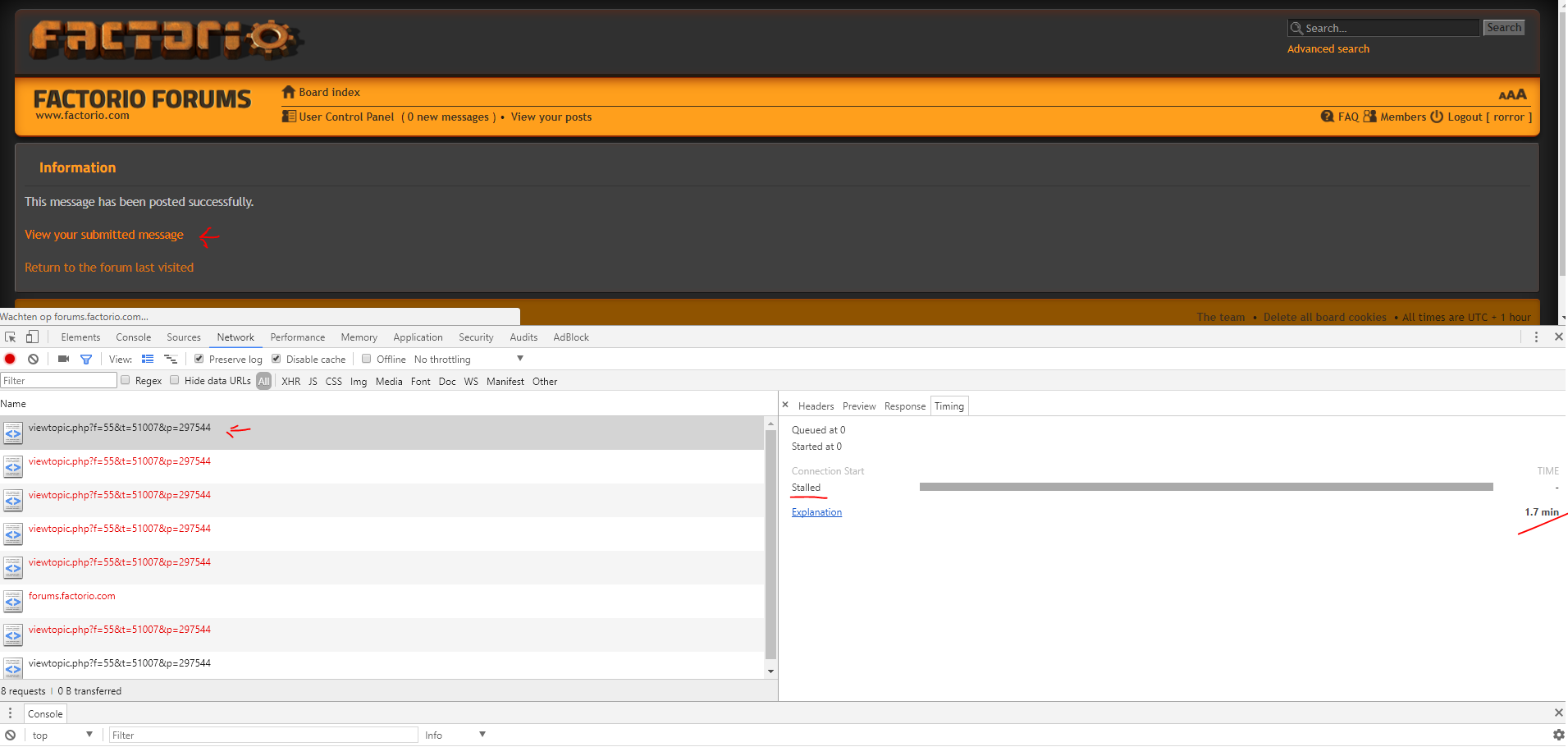Show the request Preview tab
The image size is (1568, 747).
pos(859,406)
